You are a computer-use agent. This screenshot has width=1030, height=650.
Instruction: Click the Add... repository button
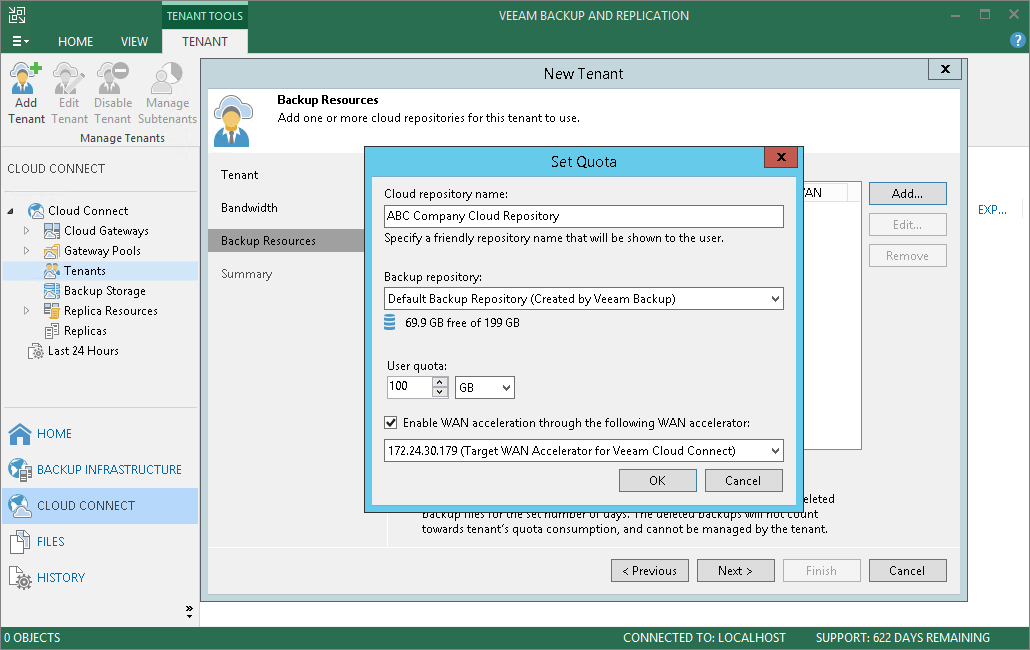coord(907,194)
